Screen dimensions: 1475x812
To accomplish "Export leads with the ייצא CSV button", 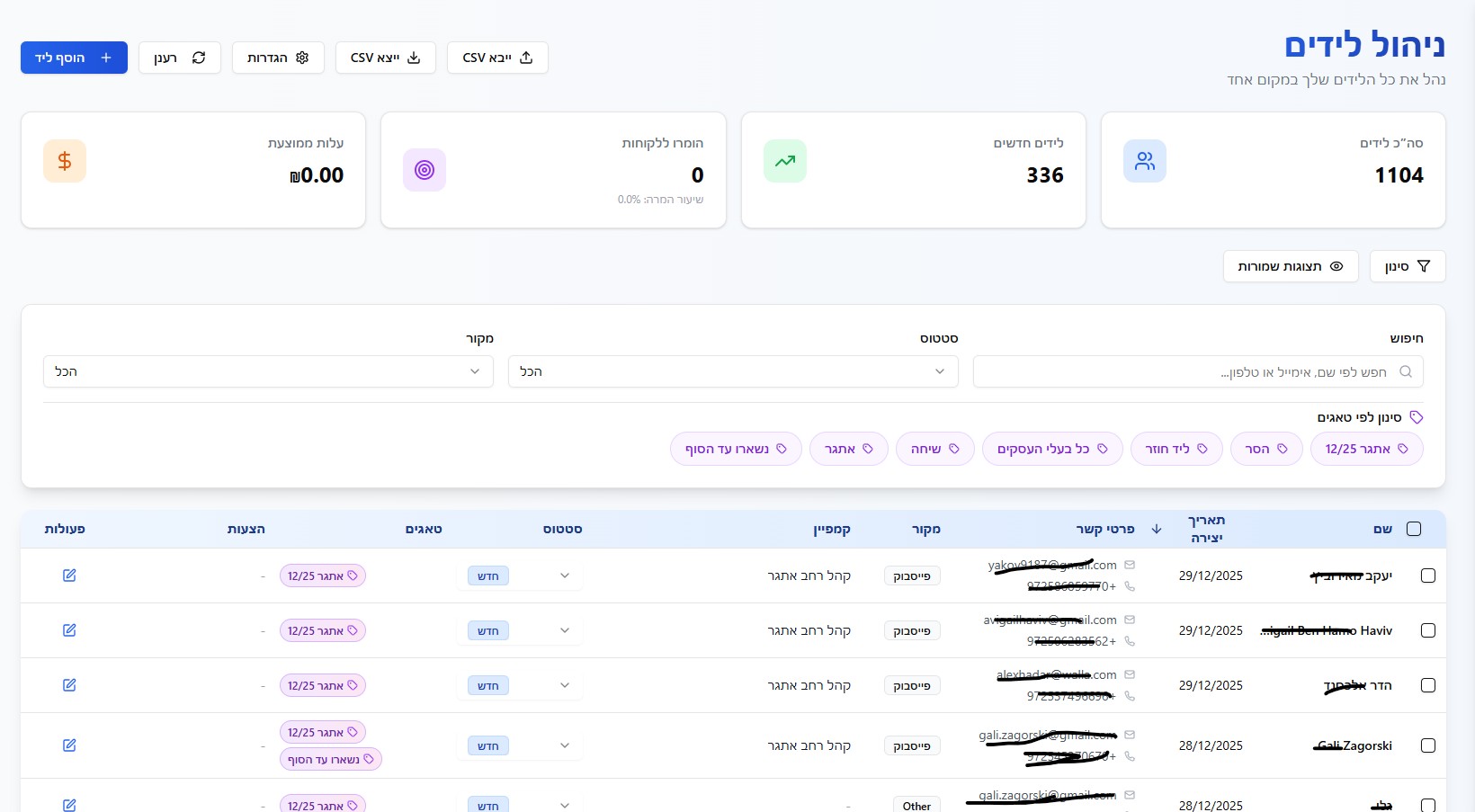I will coord(385,57).
